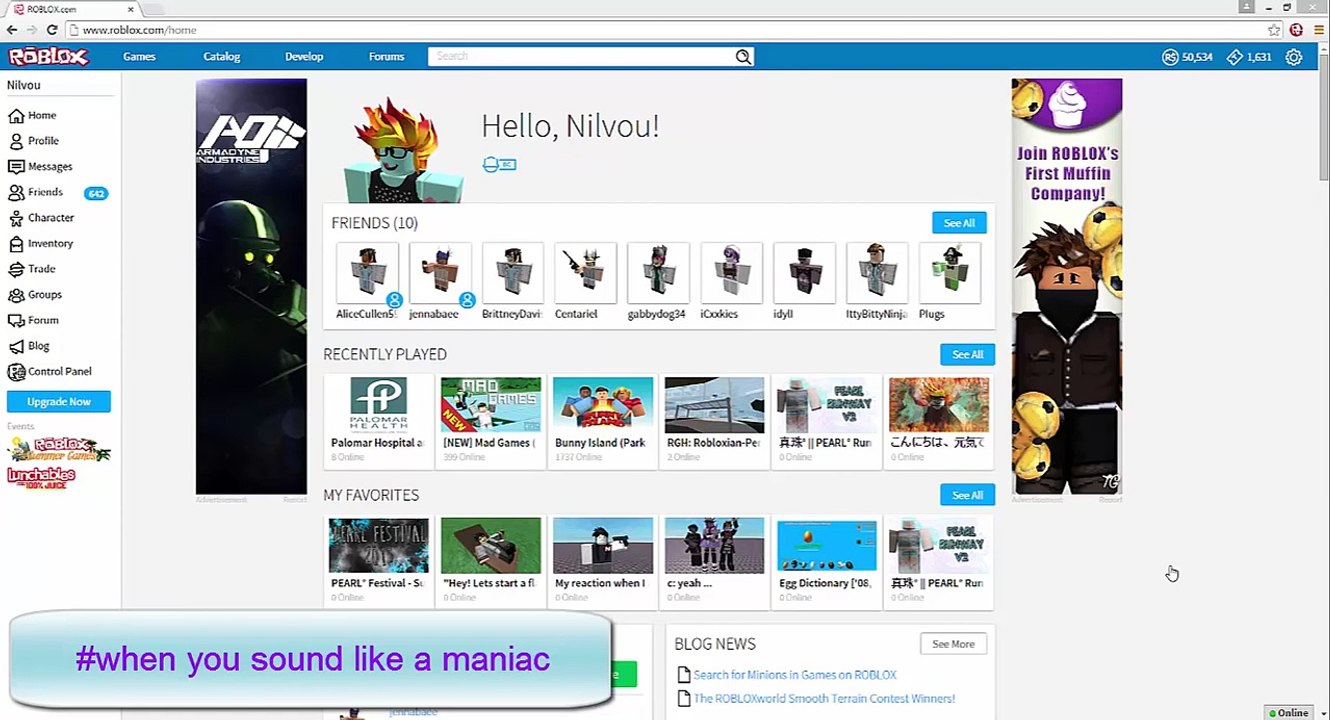Select the ROBLOX.com browser tab

[74, 9]
